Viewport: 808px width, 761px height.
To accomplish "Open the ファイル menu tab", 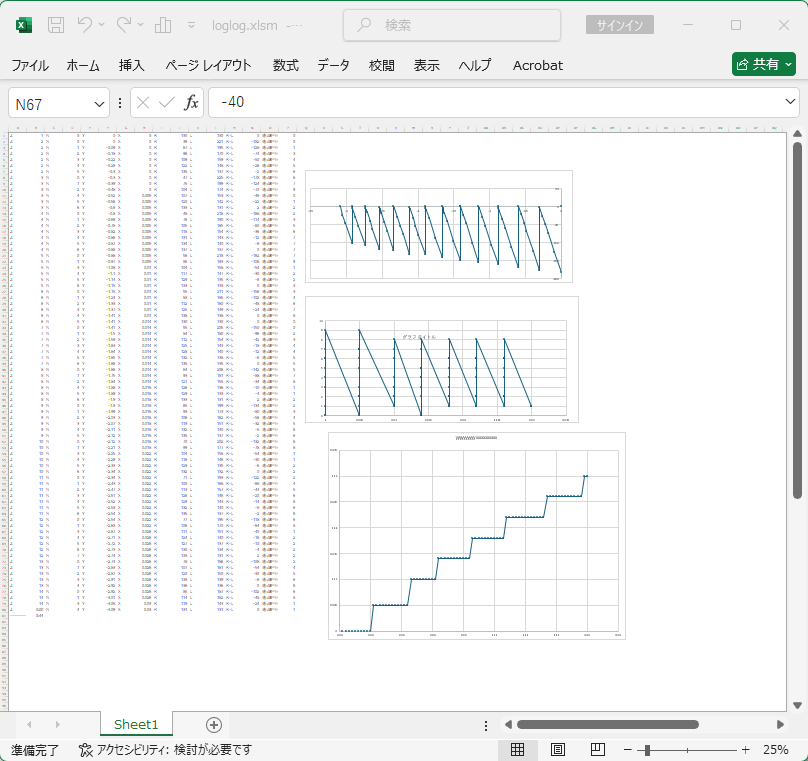I will point(30,65).
